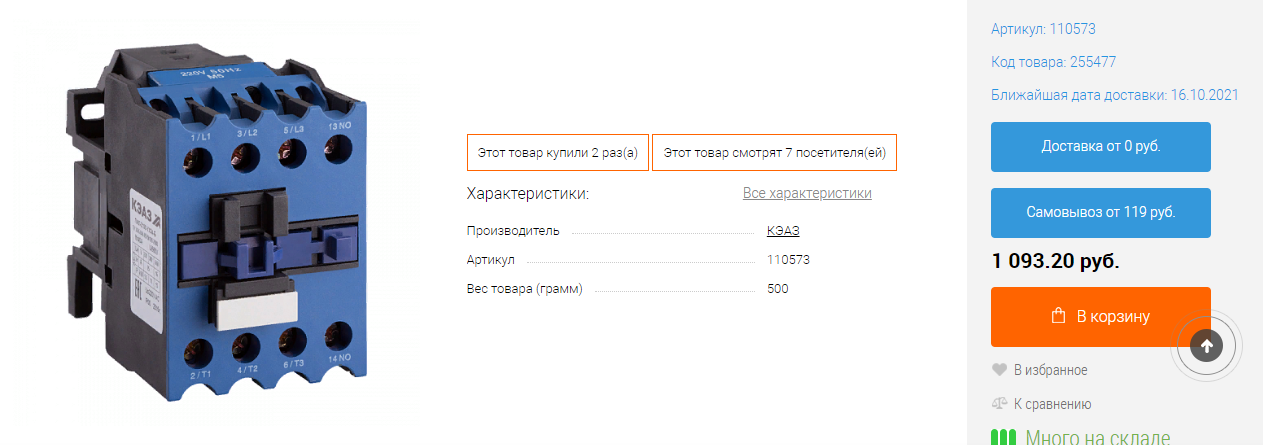Choose 'Самовывоз от 119 руб.' button
Image resolution: width=1263 pixels, height=445 pixels.
1101,213
